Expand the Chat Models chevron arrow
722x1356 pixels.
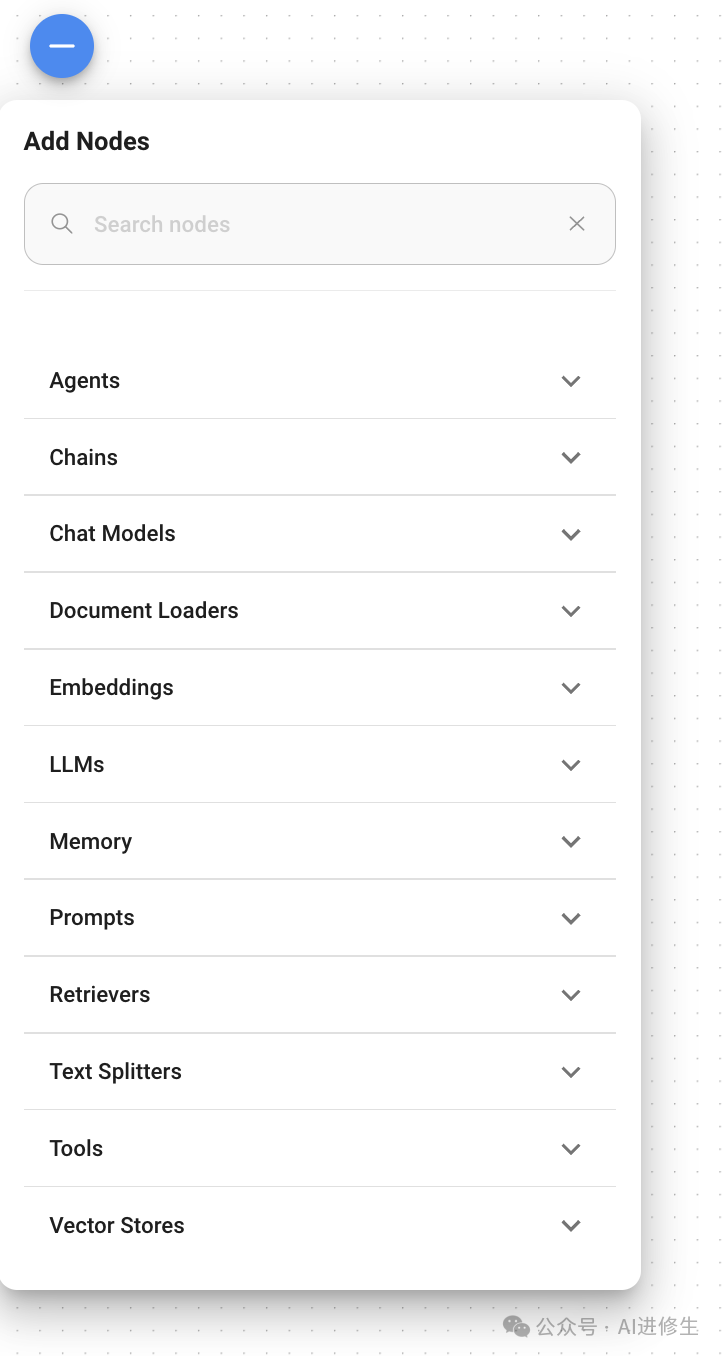click(571, 535)
